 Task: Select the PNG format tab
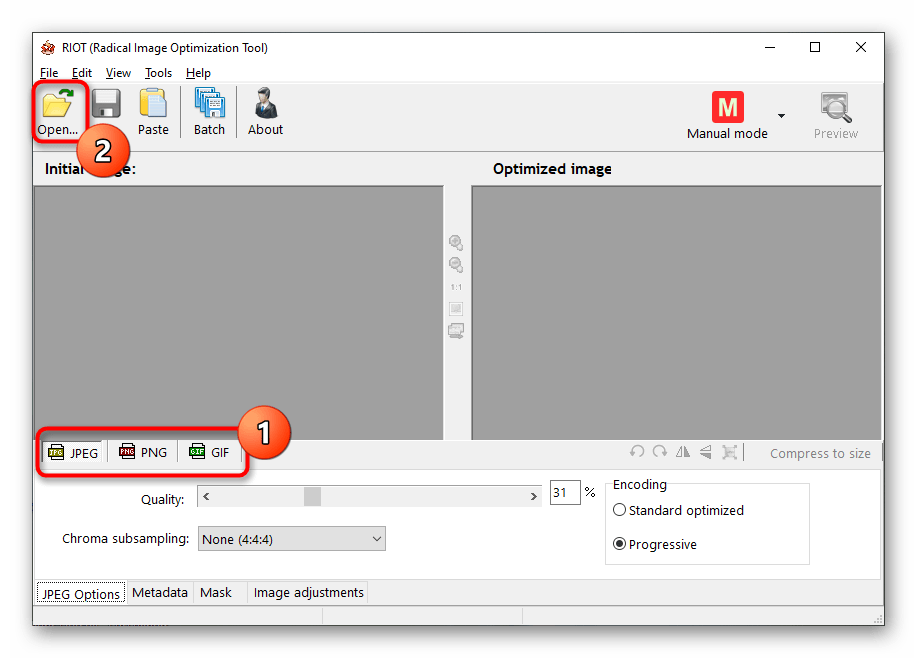coord(143,452)
